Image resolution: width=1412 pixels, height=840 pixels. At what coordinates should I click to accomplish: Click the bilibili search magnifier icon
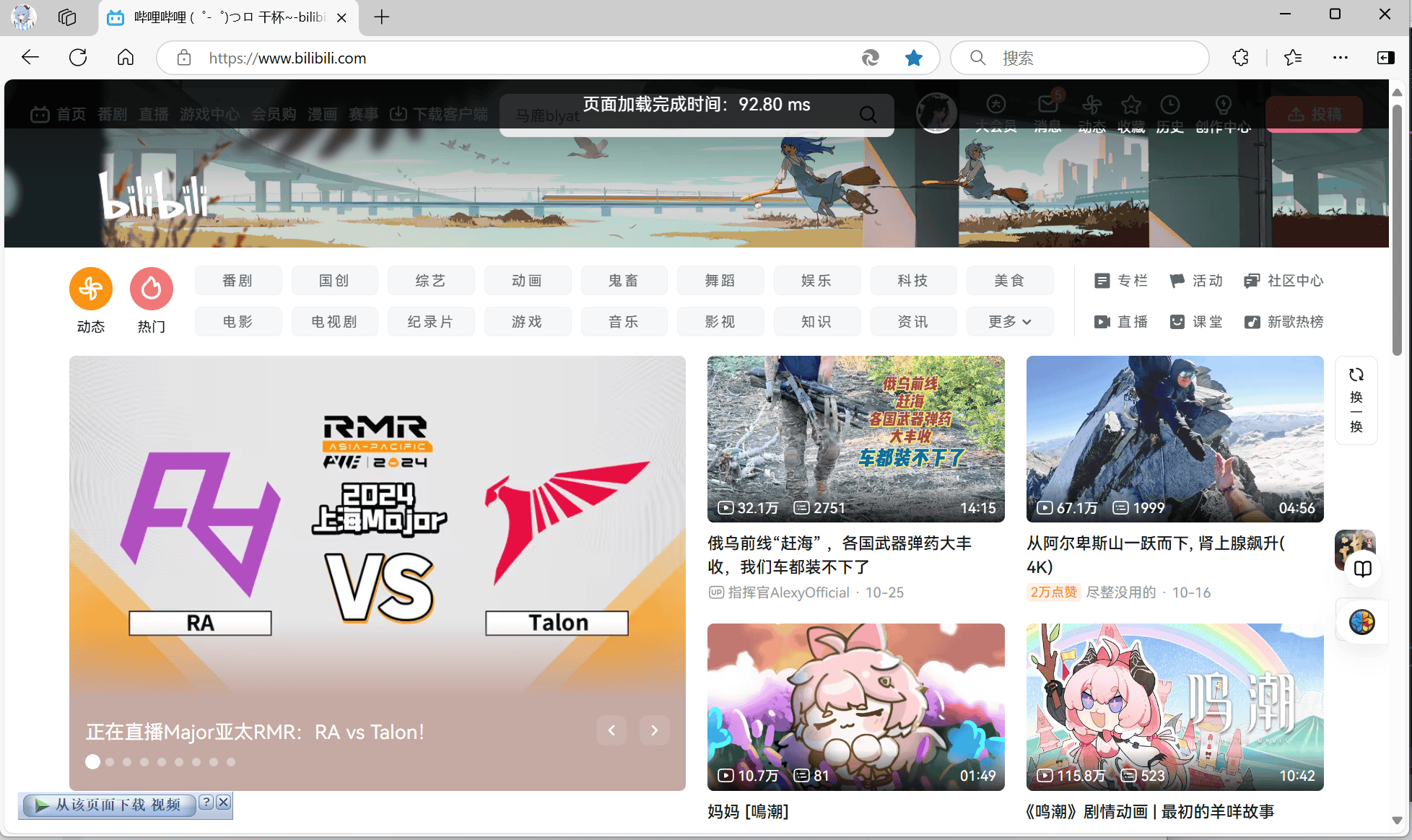[x=868, y=114]
